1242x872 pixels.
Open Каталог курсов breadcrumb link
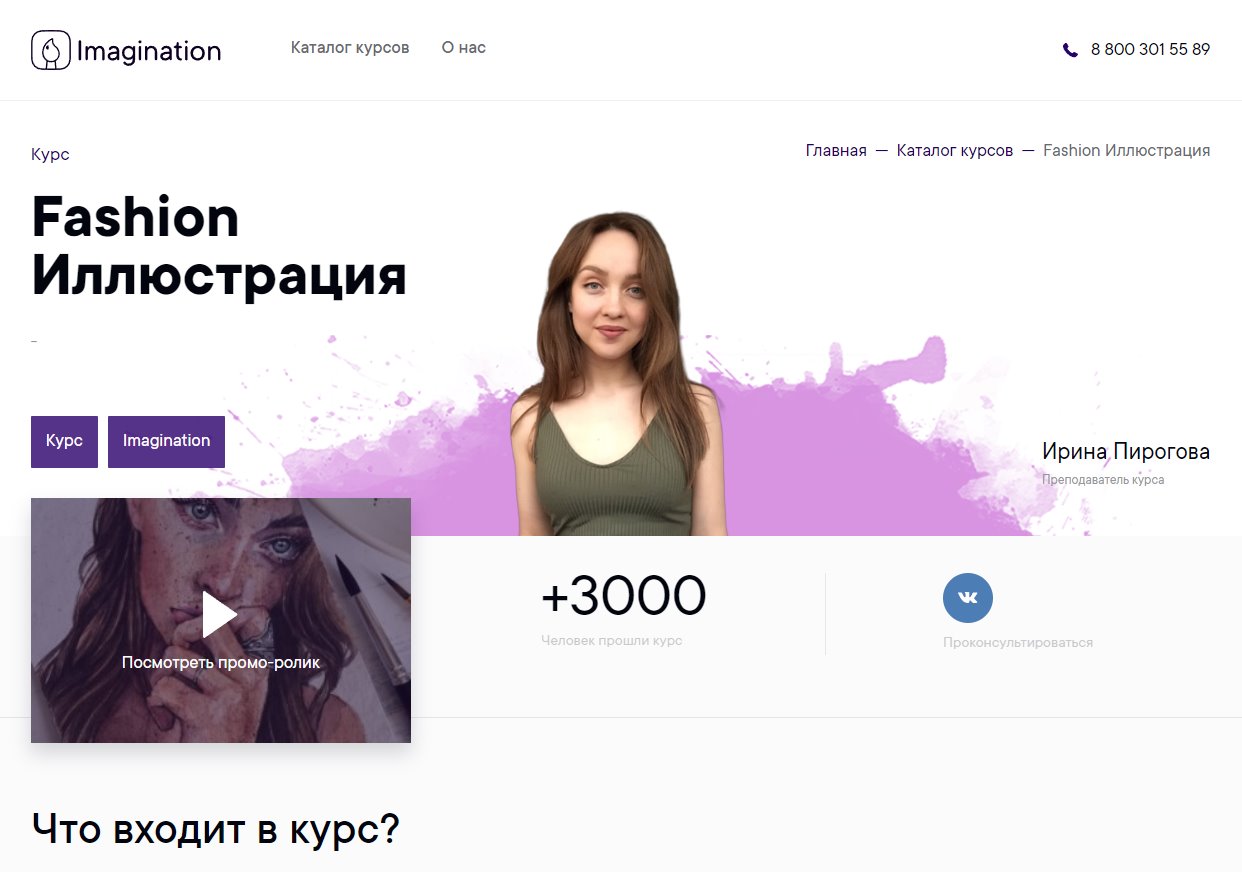point(955,151)
